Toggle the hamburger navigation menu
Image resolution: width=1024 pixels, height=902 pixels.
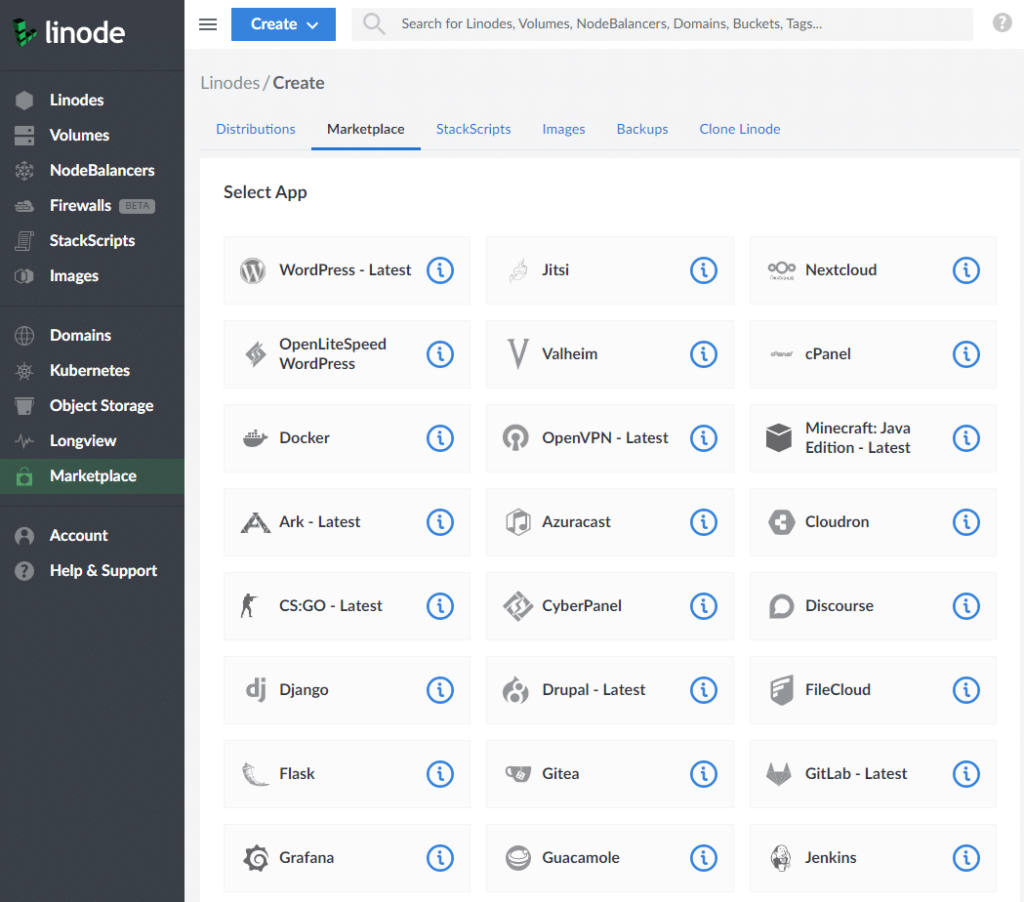click(207, 24)
